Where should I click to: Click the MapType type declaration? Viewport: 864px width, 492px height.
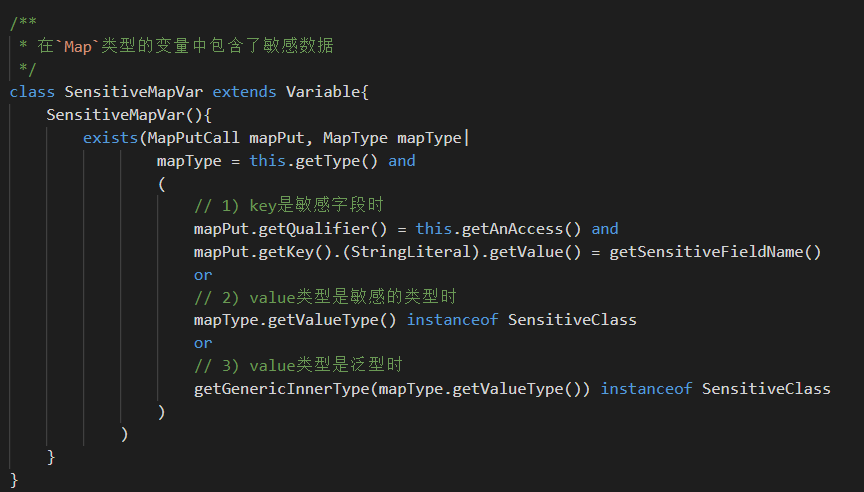355,138
